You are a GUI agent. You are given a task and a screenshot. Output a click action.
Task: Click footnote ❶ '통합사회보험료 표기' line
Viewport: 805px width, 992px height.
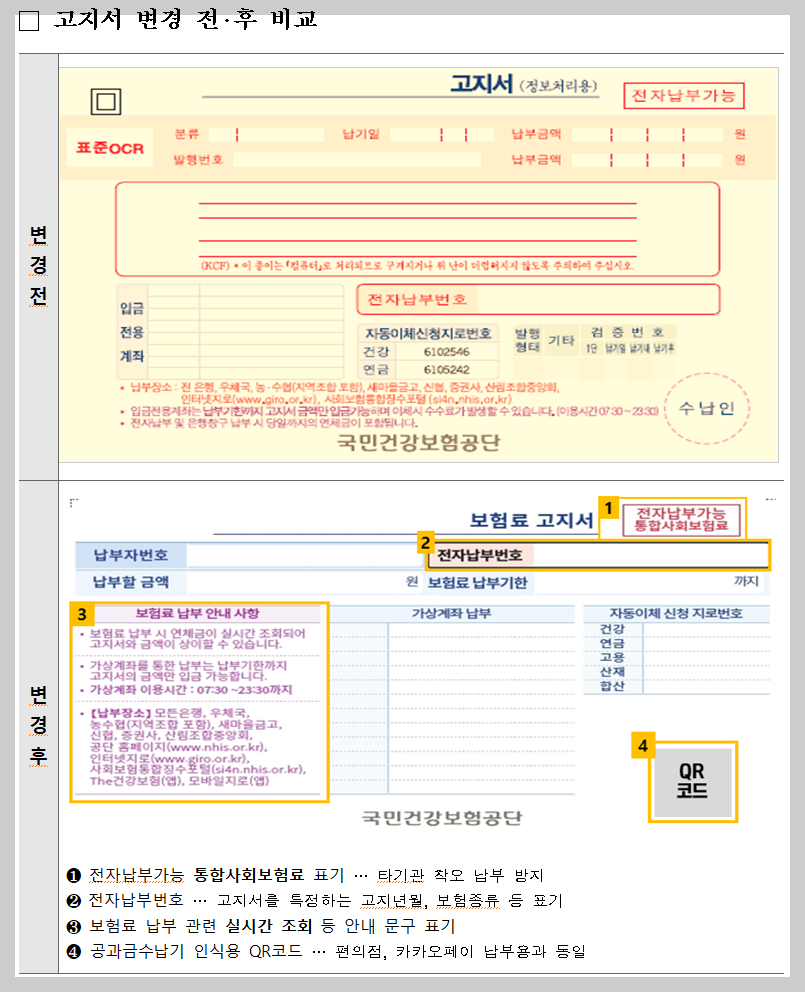(x=305, y=875)
